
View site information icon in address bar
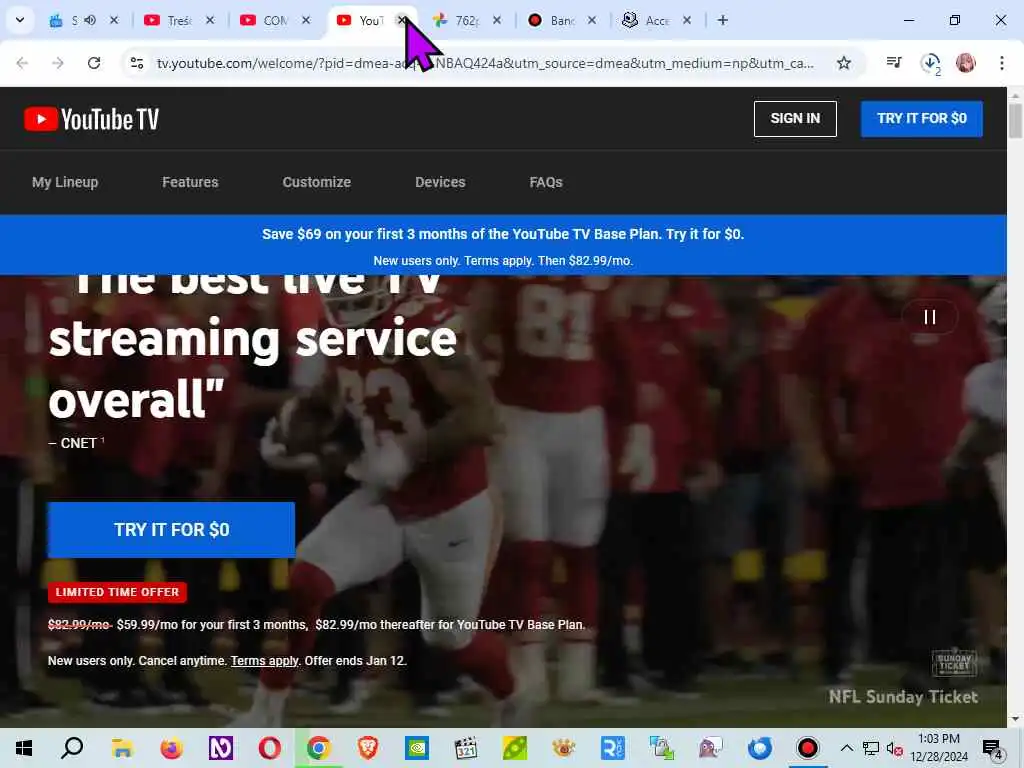[x=137, y=63]
